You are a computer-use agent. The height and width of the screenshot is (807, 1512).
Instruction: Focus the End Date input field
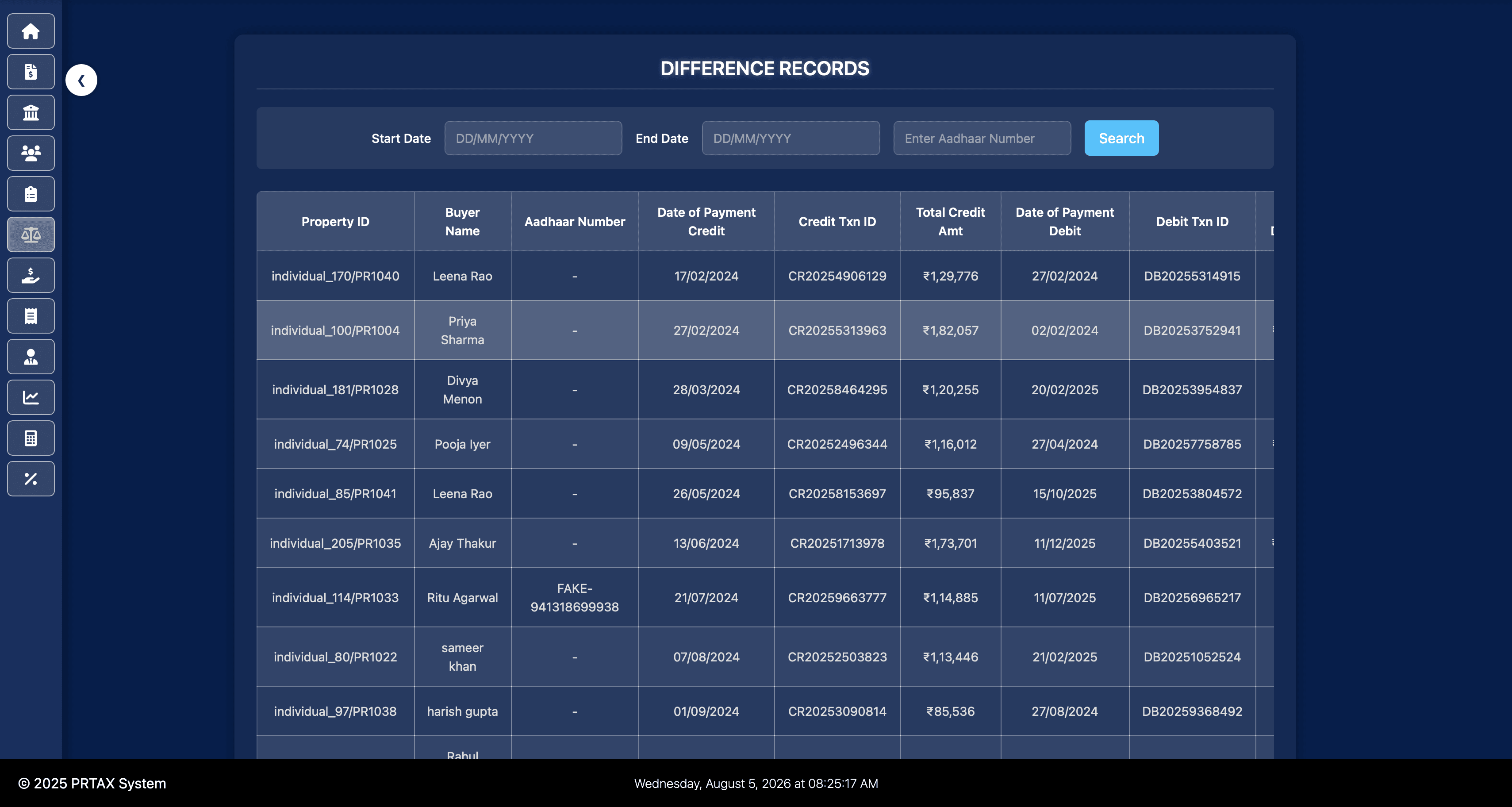tap(791, 138)
